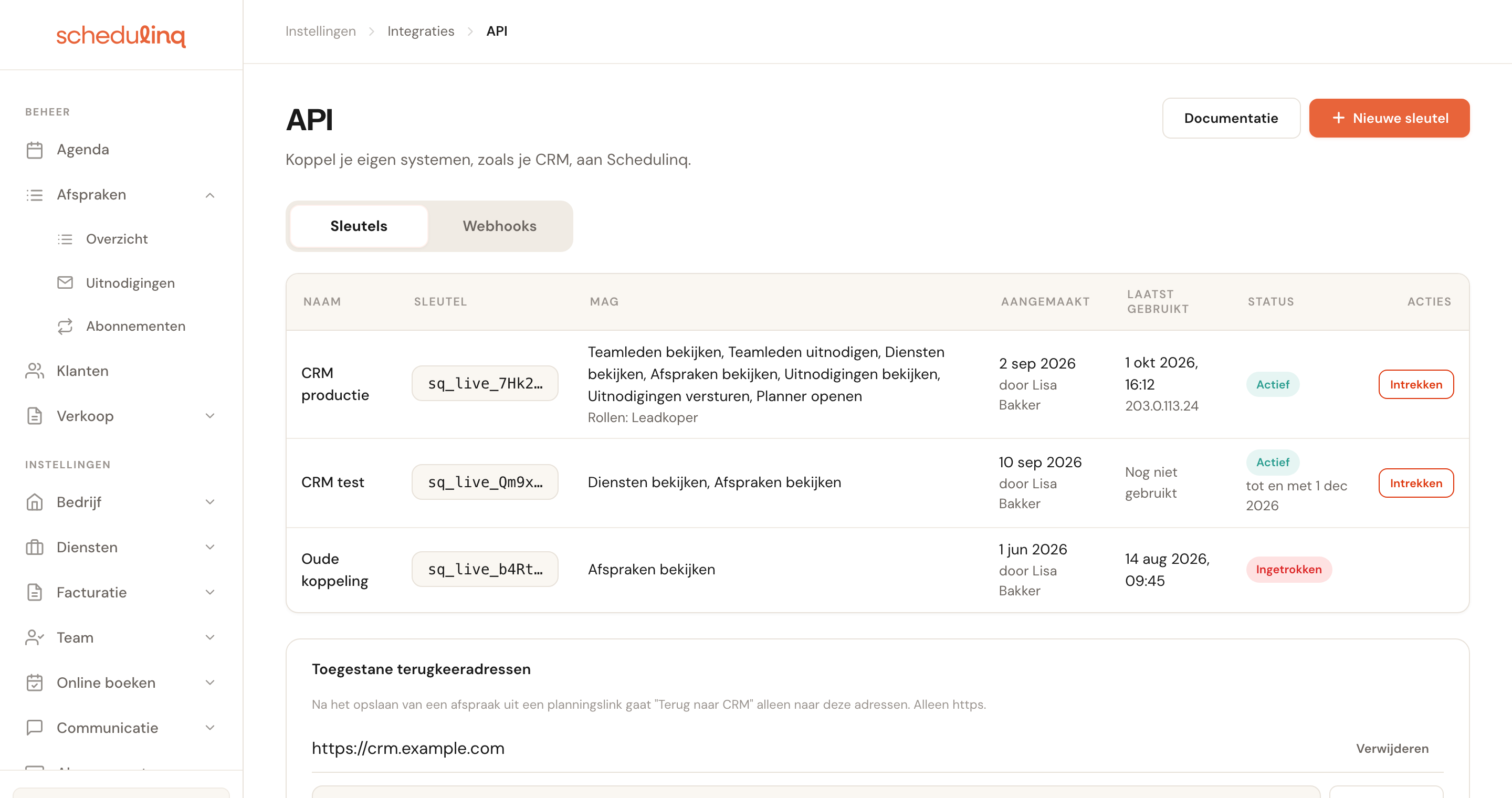Expand the Communicatie chevron
Image resolution: width=1512 pixels, height=798 pixels.
coord(209,728)
